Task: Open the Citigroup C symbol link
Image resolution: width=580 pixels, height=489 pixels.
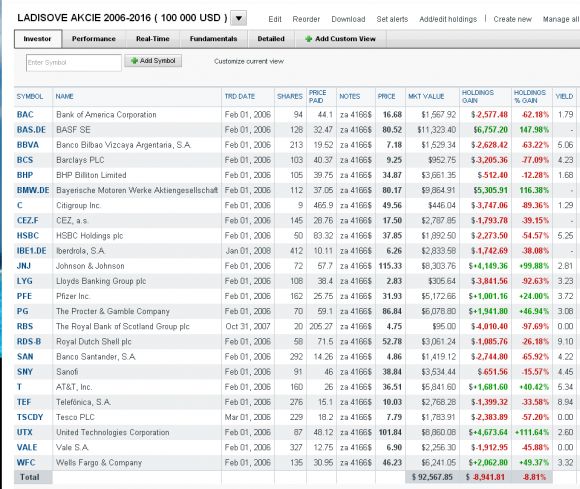Action: click(x=20, y=206)
